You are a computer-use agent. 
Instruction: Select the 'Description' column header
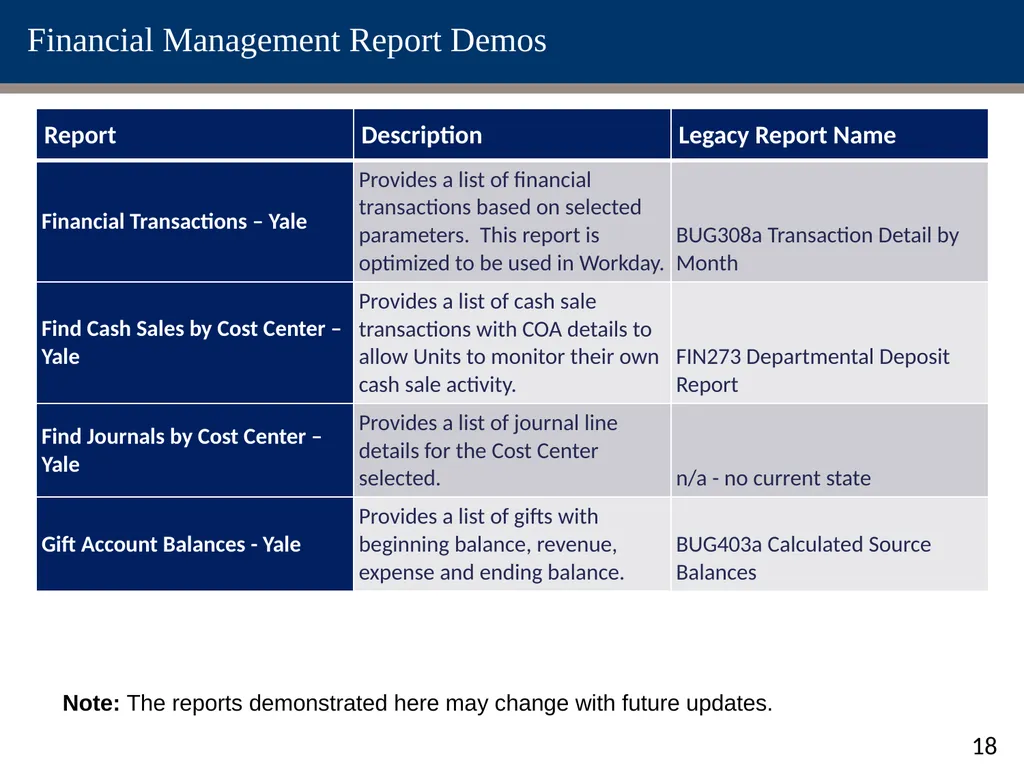(512, 135)
